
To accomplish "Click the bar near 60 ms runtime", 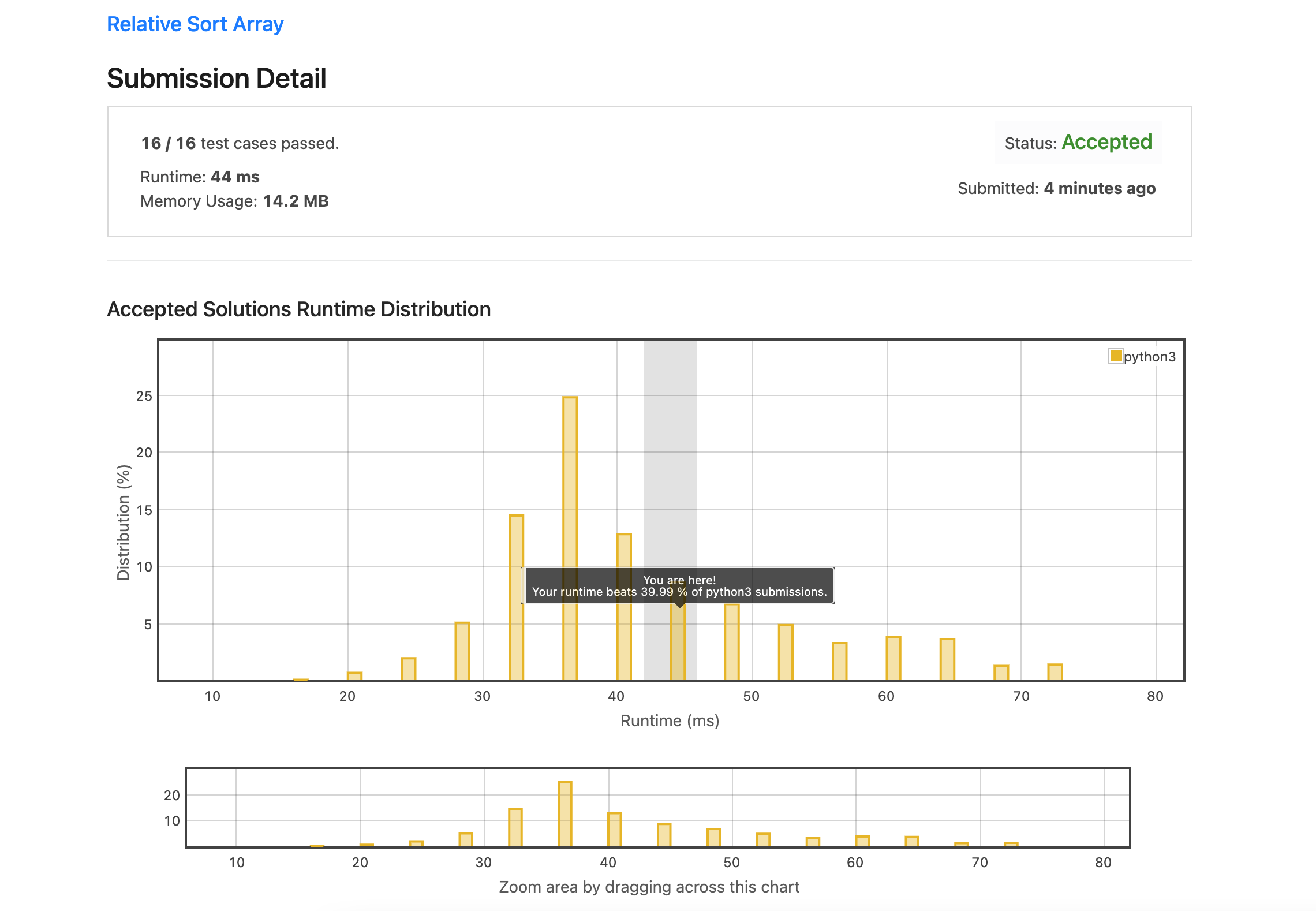I will tap(893, 658).
